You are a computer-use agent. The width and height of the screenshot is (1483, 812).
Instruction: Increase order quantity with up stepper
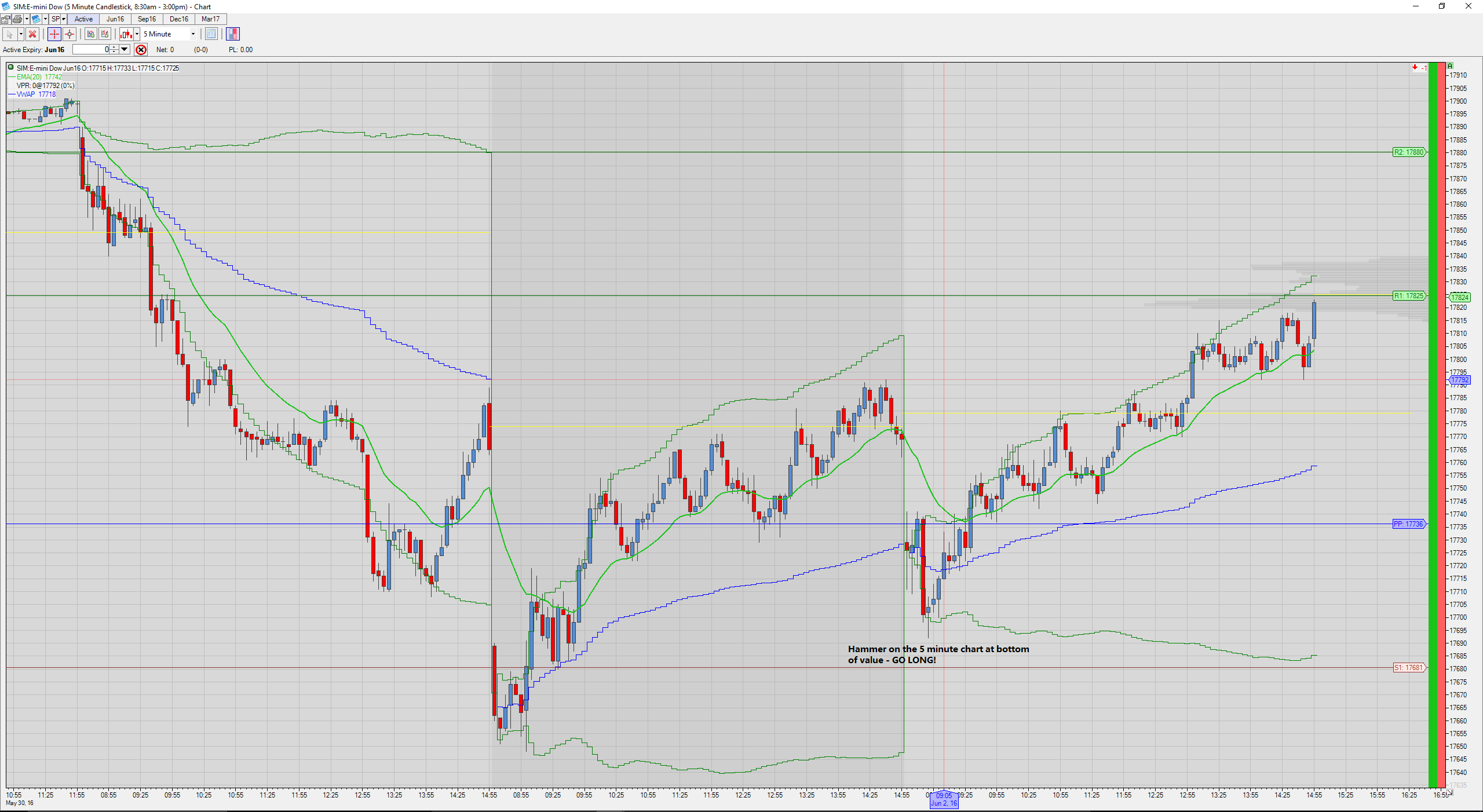click(114, 47)
